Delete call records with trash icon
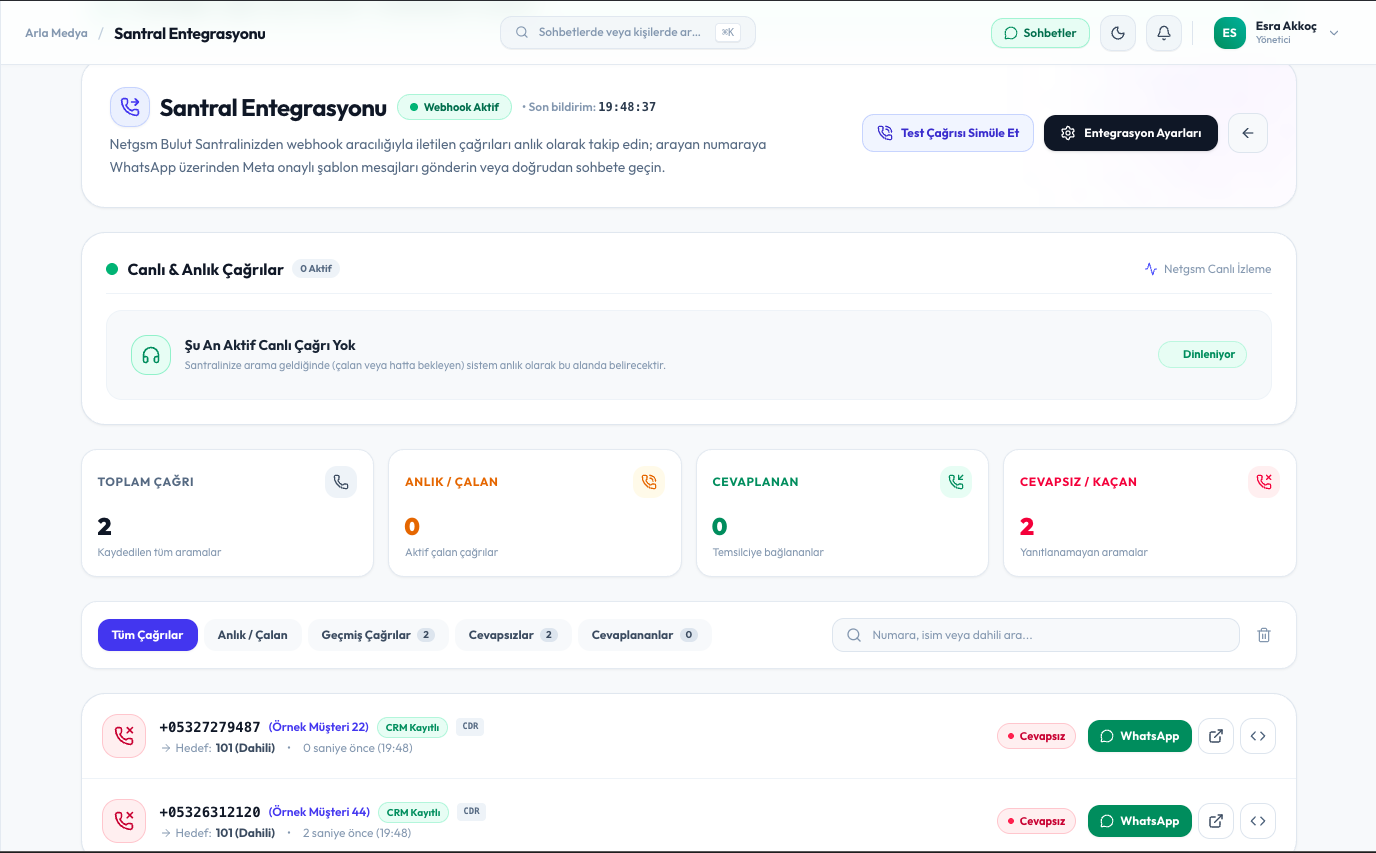Image resolution: width=1376 pixels, height=853 pixels. click(x=1264, y=635)
